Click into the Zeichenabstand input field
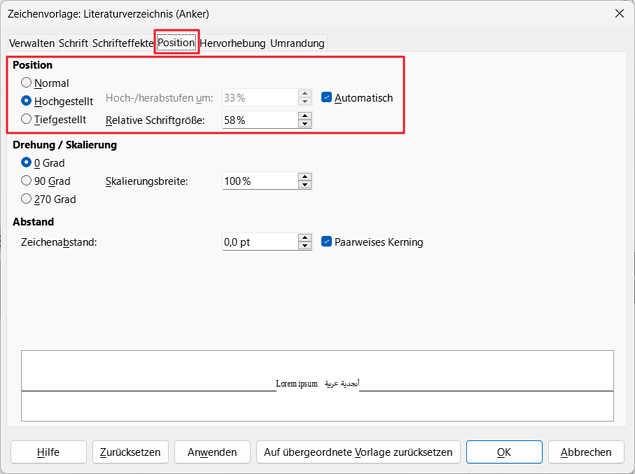The width and height of the screenshot is (635, 474). 258,242
